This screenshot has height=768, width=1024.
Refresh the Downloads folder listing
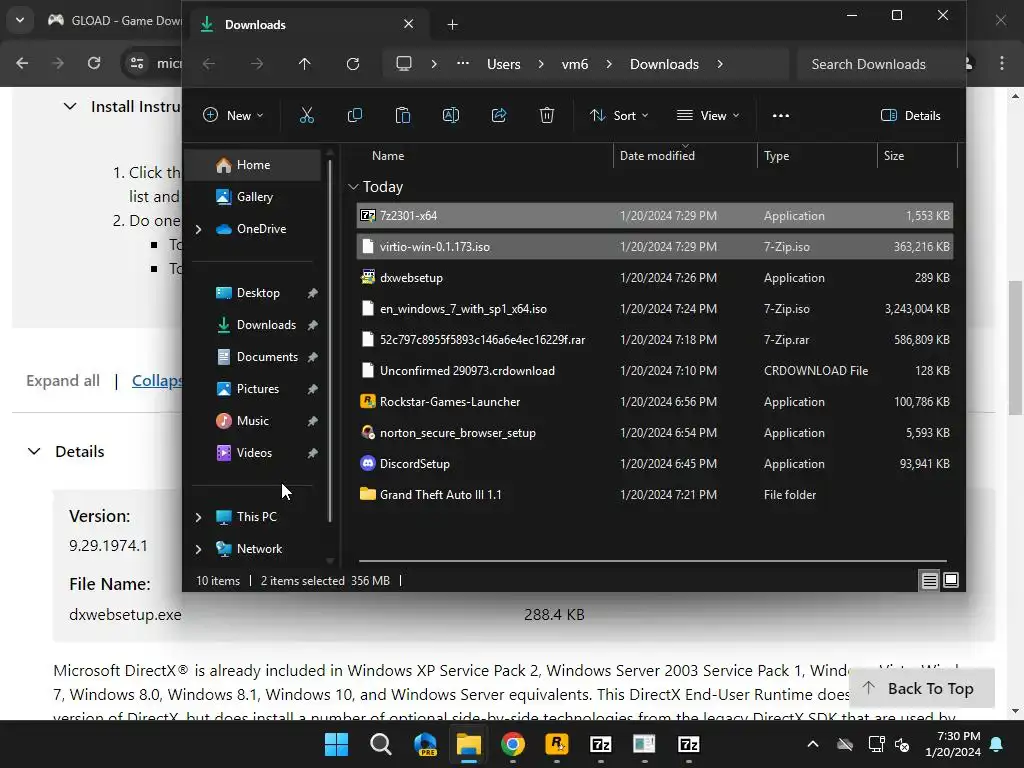[353, 64]
